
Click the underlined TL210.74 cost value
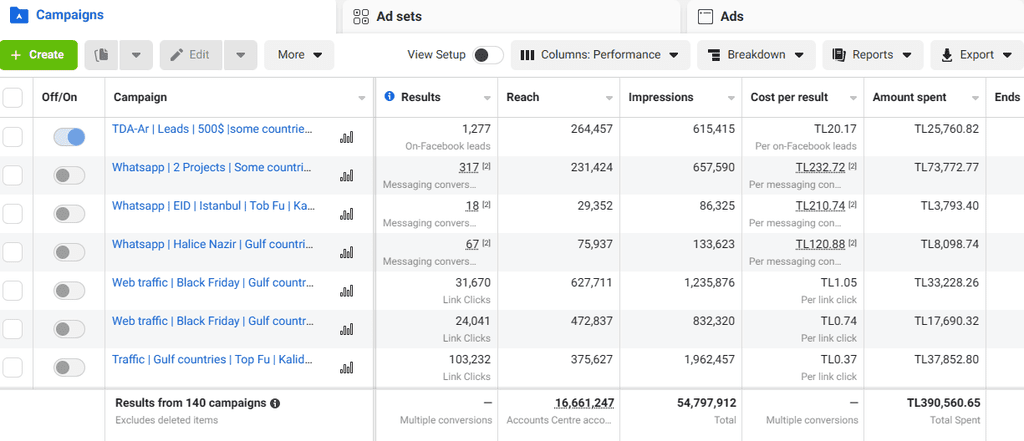pyautogui.click(x=820, y=206)
